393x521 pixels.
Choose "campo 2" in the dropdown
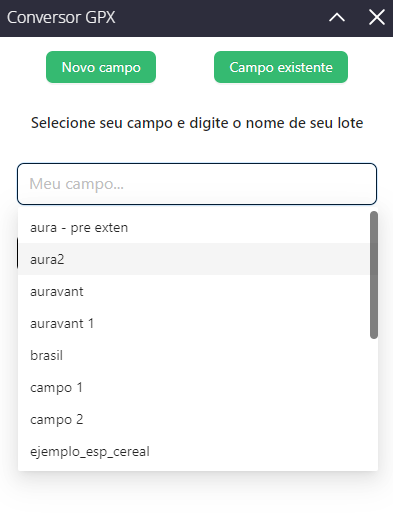click(x=194, y=419)
